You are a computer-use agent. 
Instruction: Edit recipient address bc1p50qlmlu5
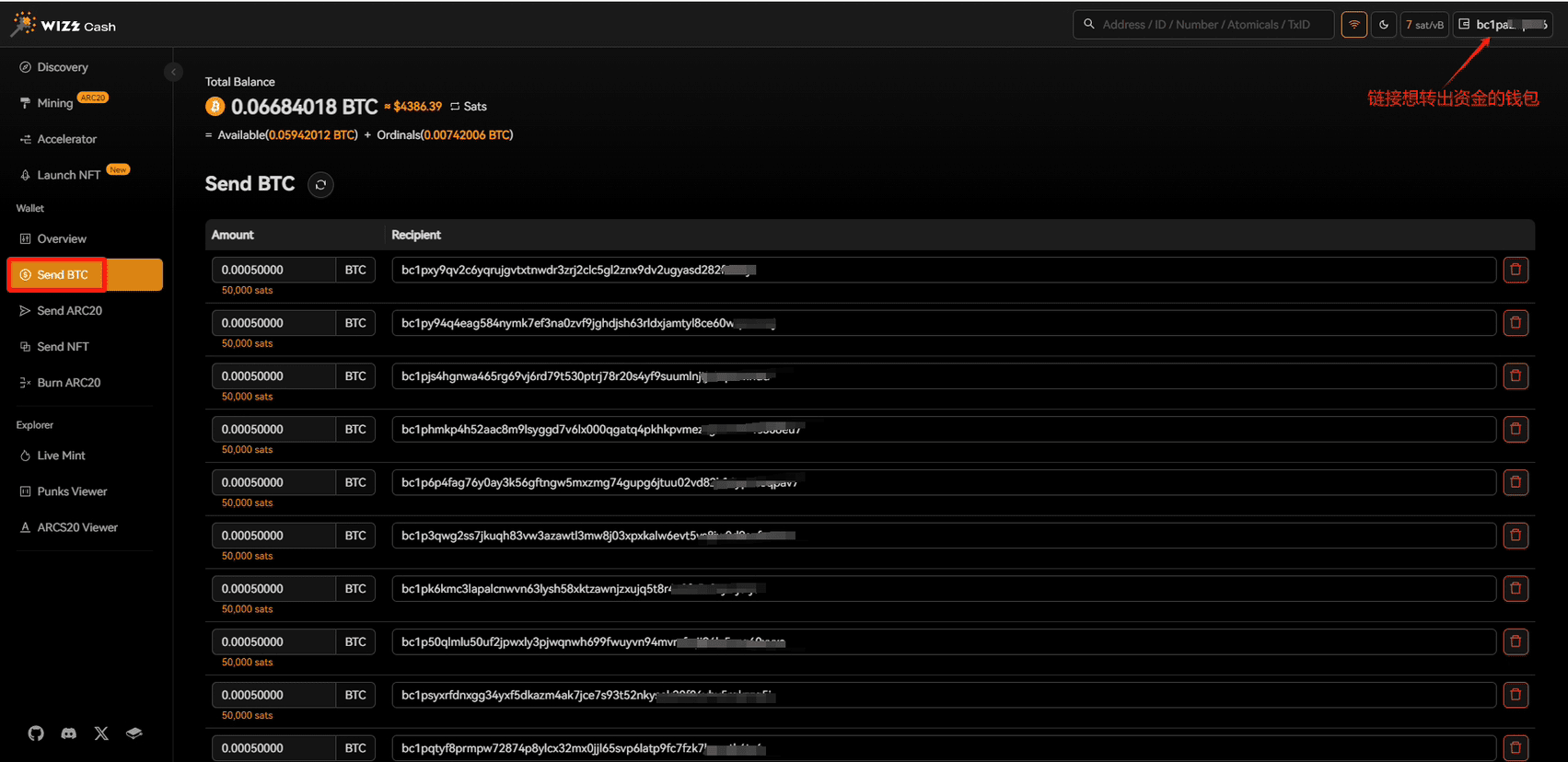(944, 641)
